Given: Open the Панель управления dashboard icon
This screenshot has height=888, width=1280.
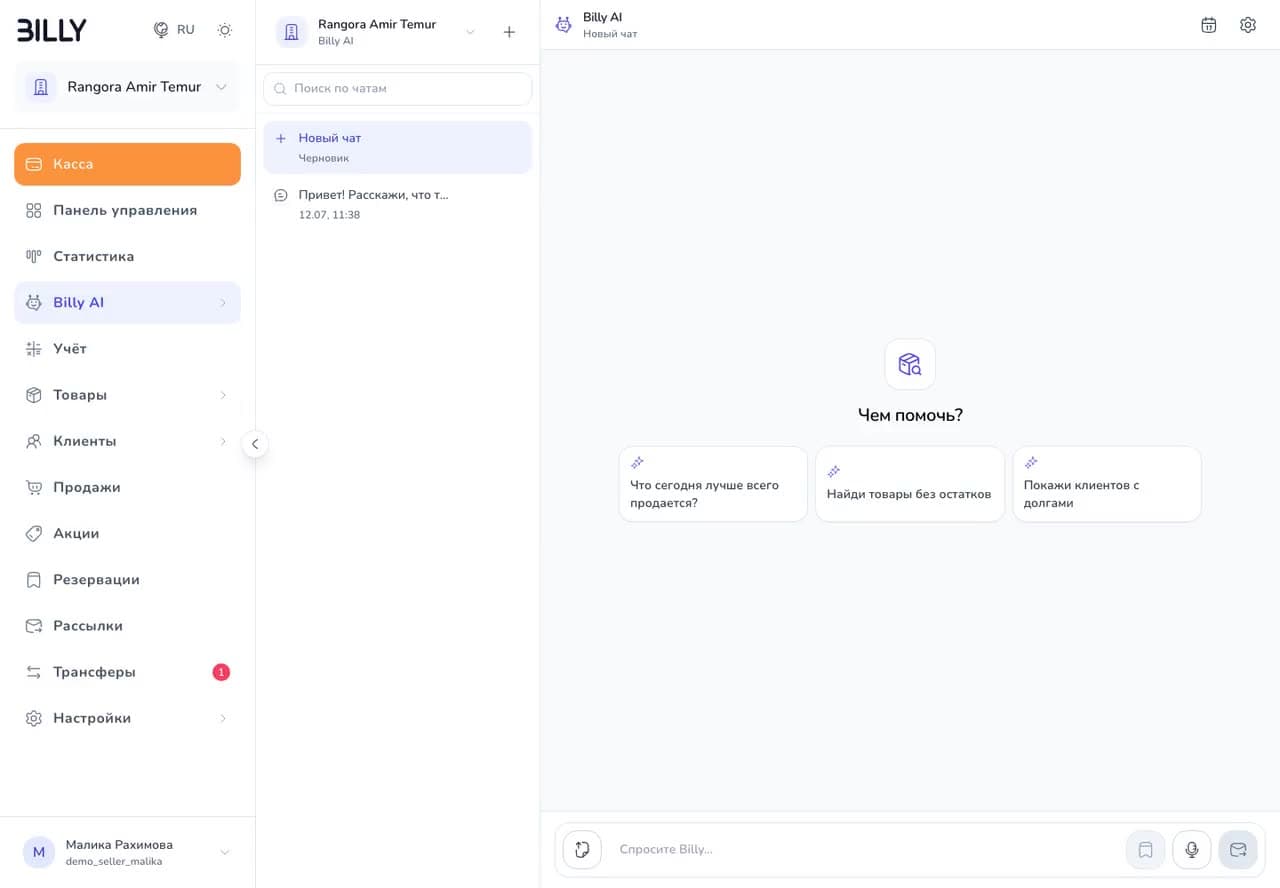Looking at the screenshot, I should 34,210.
